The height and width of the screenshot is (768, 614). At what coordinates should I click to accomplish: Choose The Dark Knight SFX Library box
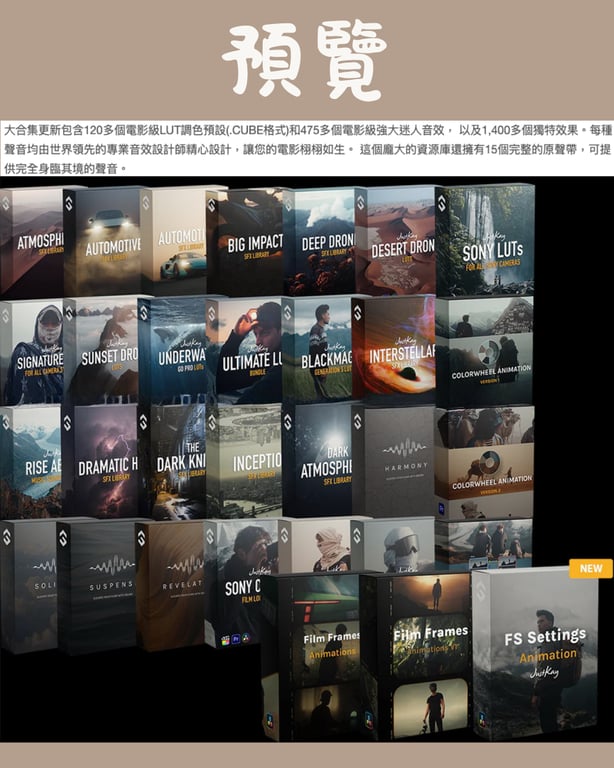coord(172,461)
